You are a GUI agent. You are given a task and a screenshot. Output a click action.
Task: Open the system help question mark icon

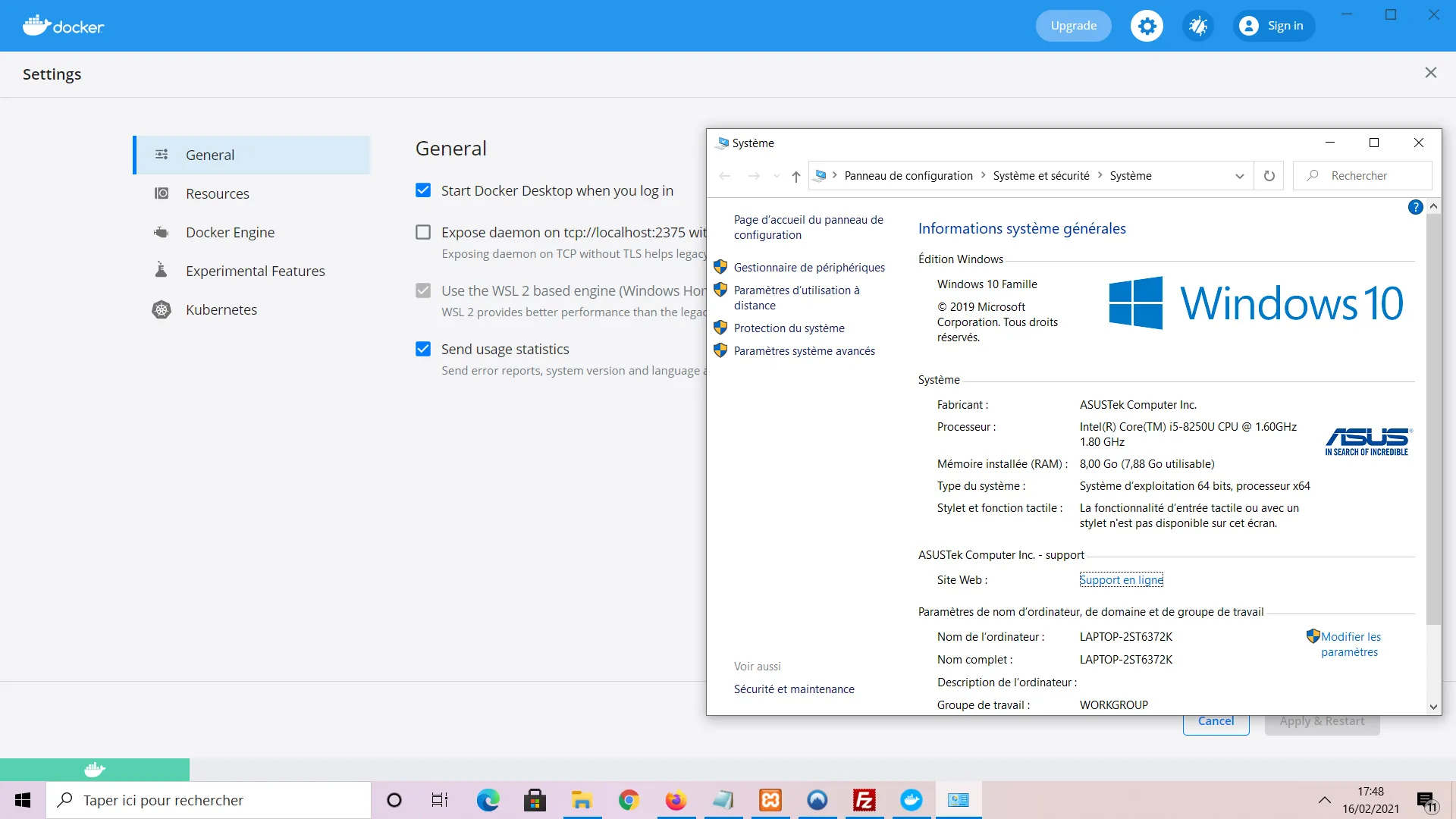click(x=1415, y=207)
